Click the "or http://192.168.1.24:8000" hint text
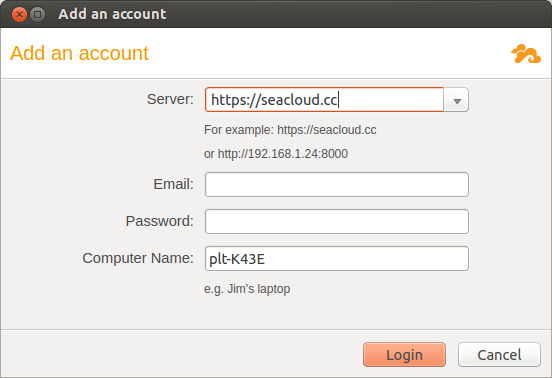Screen dimensions: 552x378 point(276,154)
